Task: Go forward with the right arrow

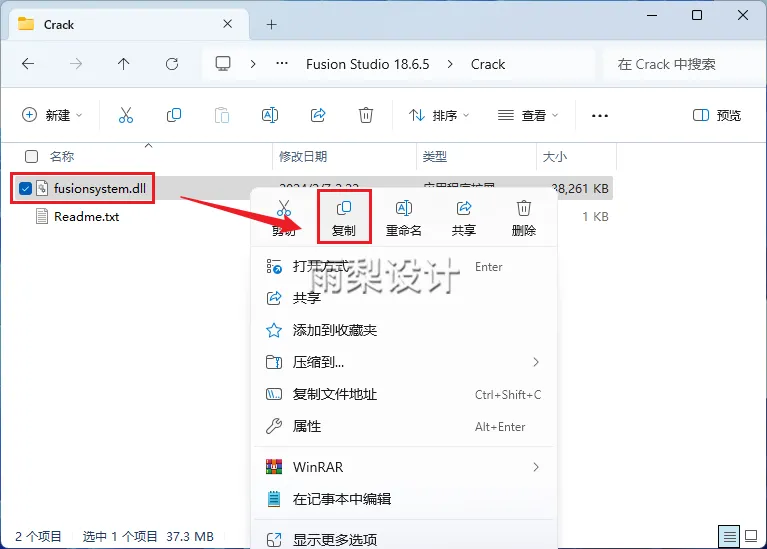Action: click(x=76, y=64)
